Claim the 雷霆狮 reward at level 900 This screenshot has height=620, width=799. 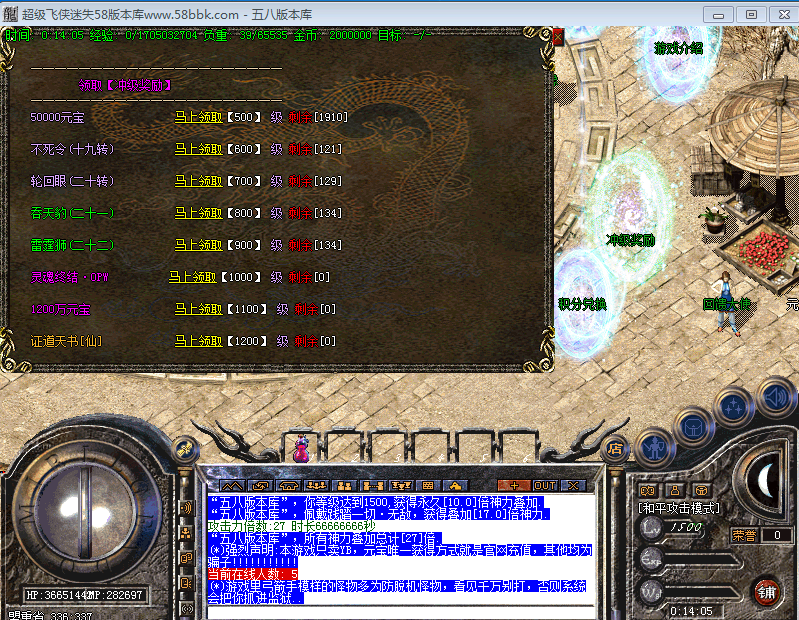(198, 245)
